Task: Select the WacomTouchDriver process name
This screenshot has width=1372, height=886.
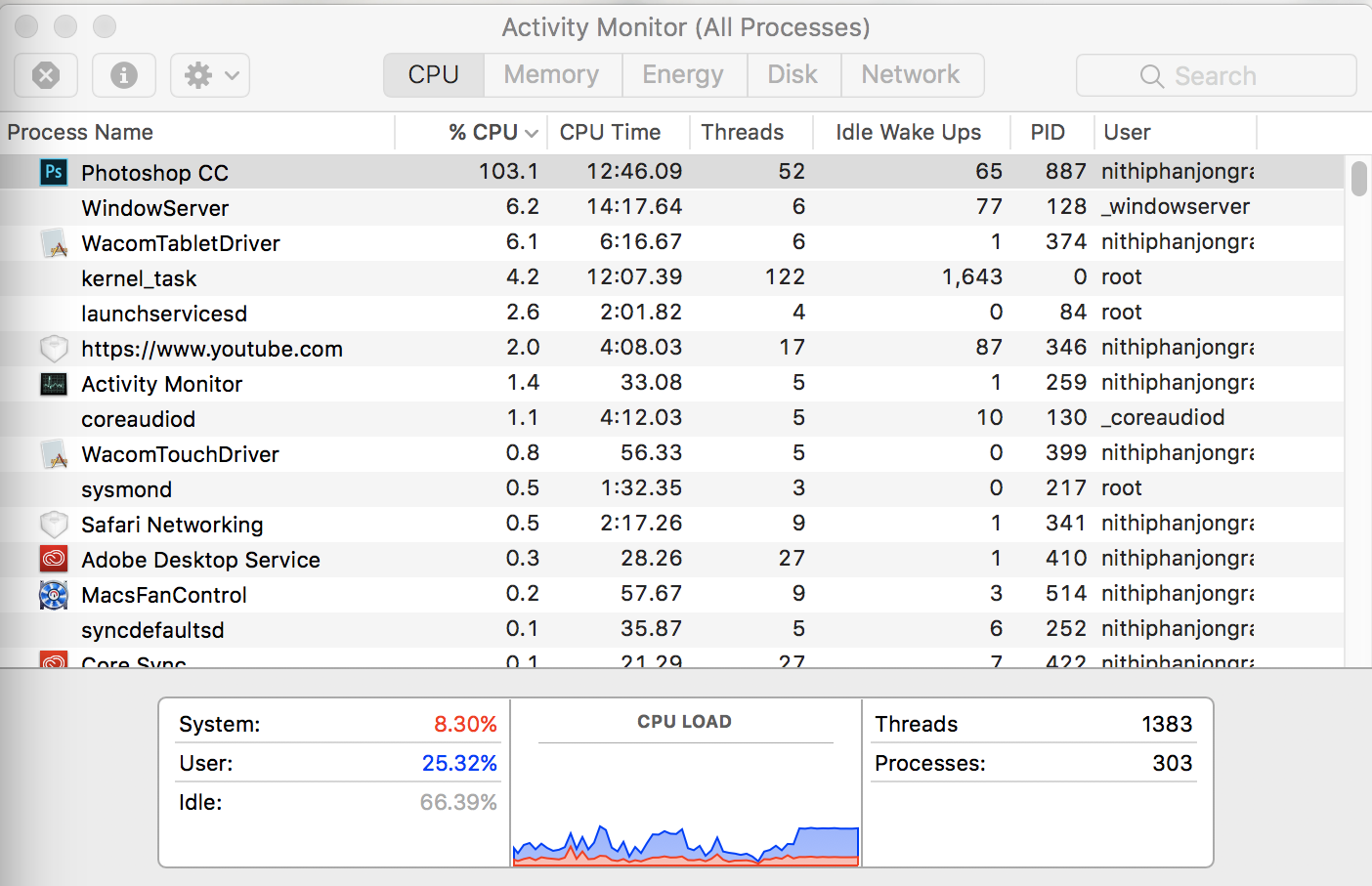Action: click(180, 454)
